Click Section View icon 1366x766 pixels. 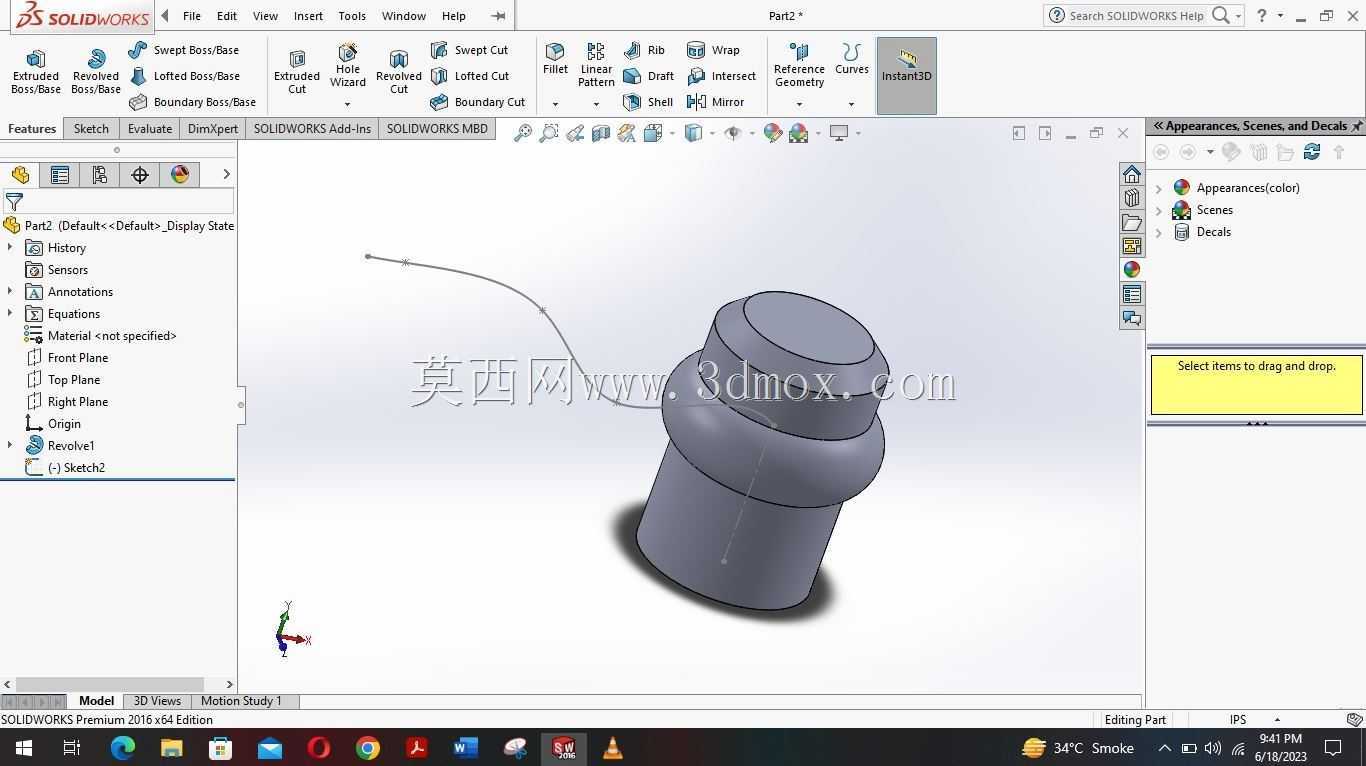(x=600, y=133)
